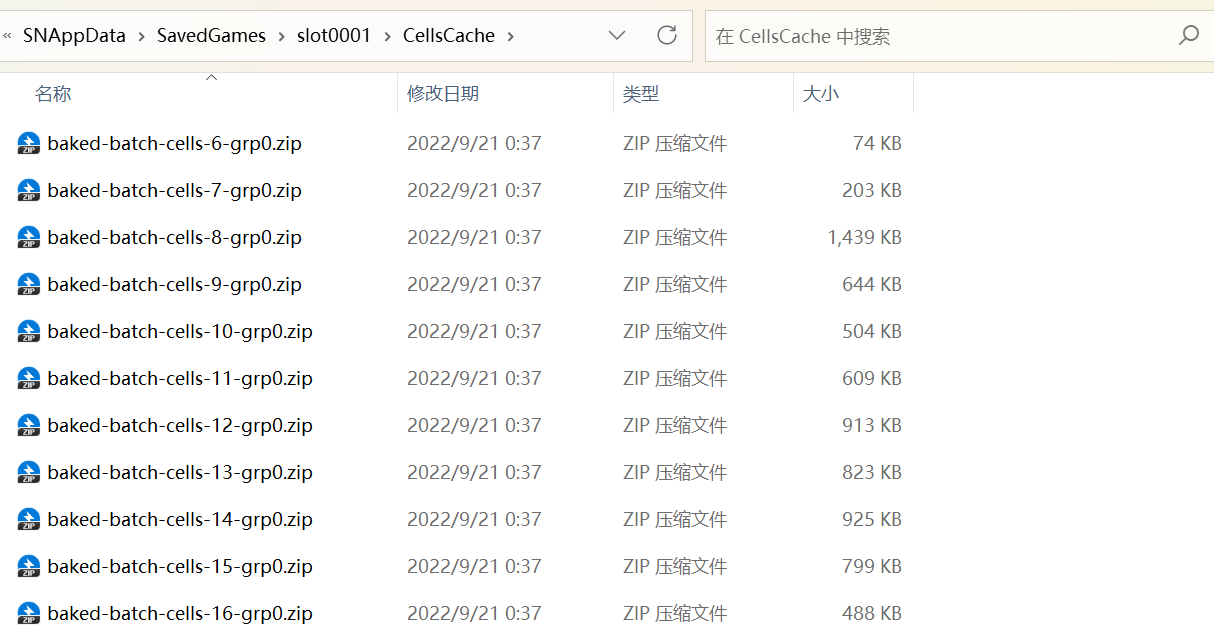The width and height of the screenshot is (1214, 640).
Task: Click the ZIP icon of baked-batch-cells-14-grp0.zip
Action: click(28, 520)
